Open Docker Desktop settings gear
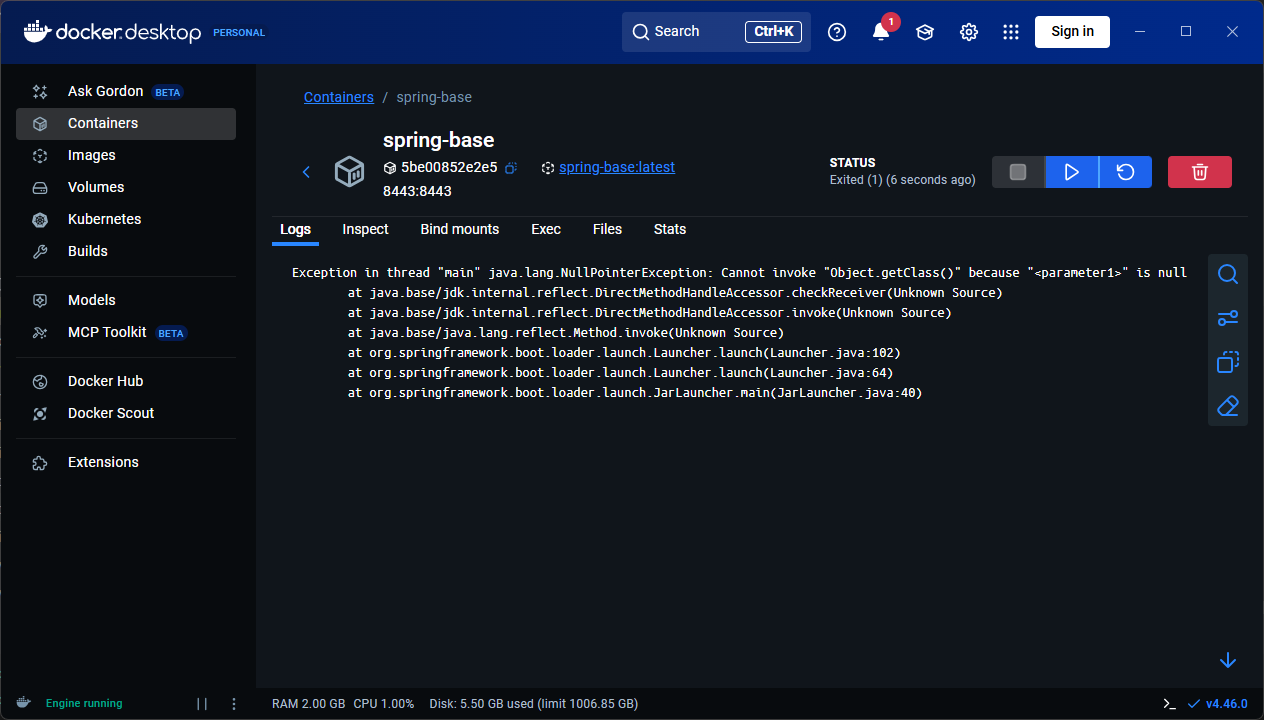The image size is (1264, 720). (968, 32)
